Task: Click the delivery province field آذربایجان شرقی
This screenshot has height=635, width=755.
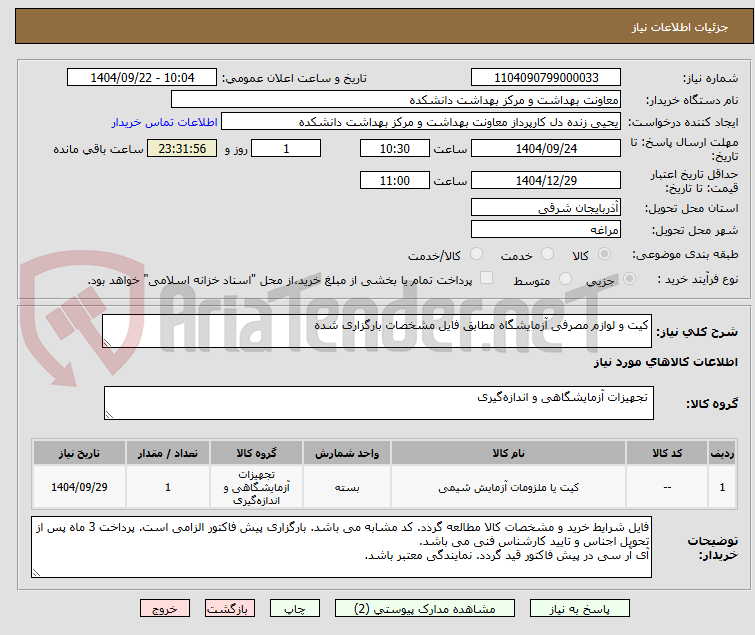Action: [546, 207]
